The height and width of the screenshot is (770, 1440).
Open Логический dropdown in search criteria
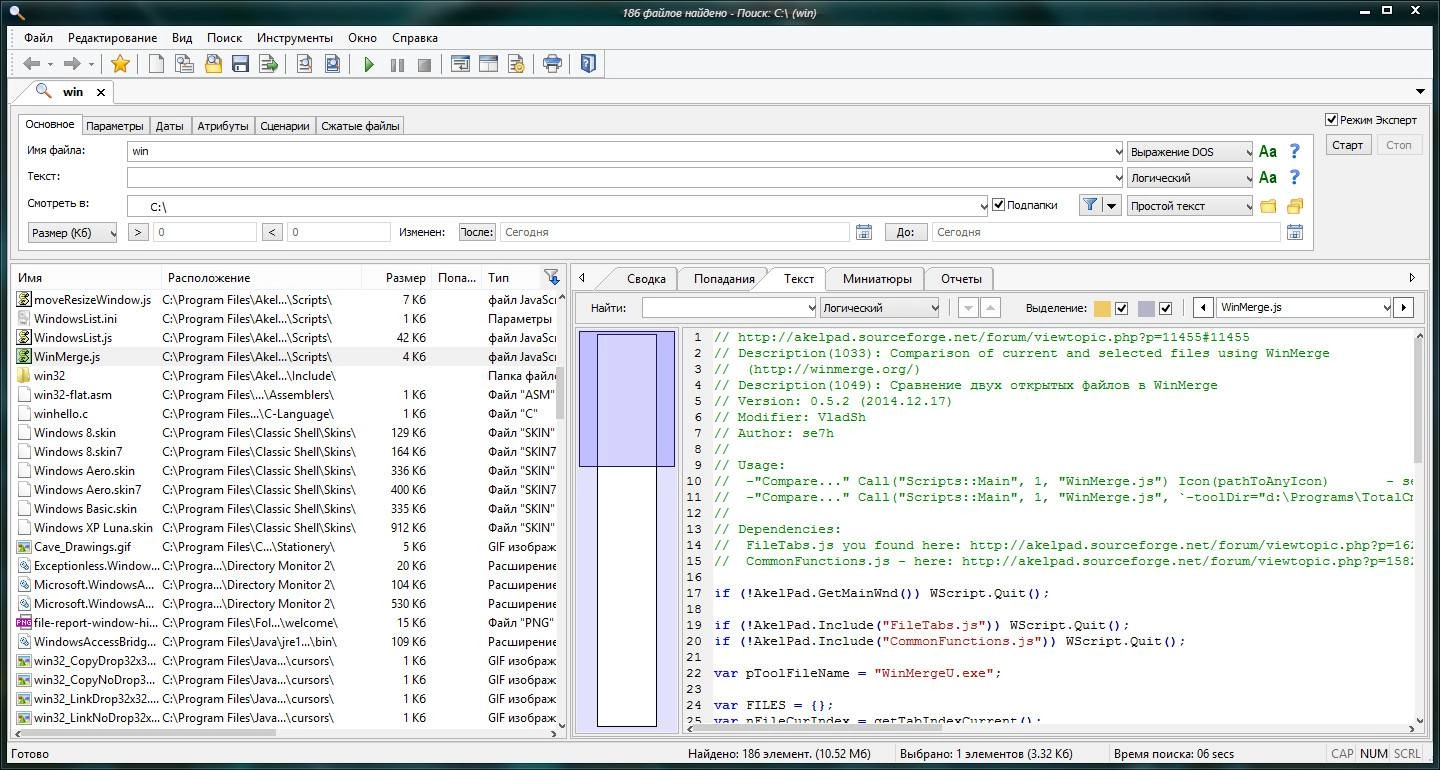coord(1190,178)
